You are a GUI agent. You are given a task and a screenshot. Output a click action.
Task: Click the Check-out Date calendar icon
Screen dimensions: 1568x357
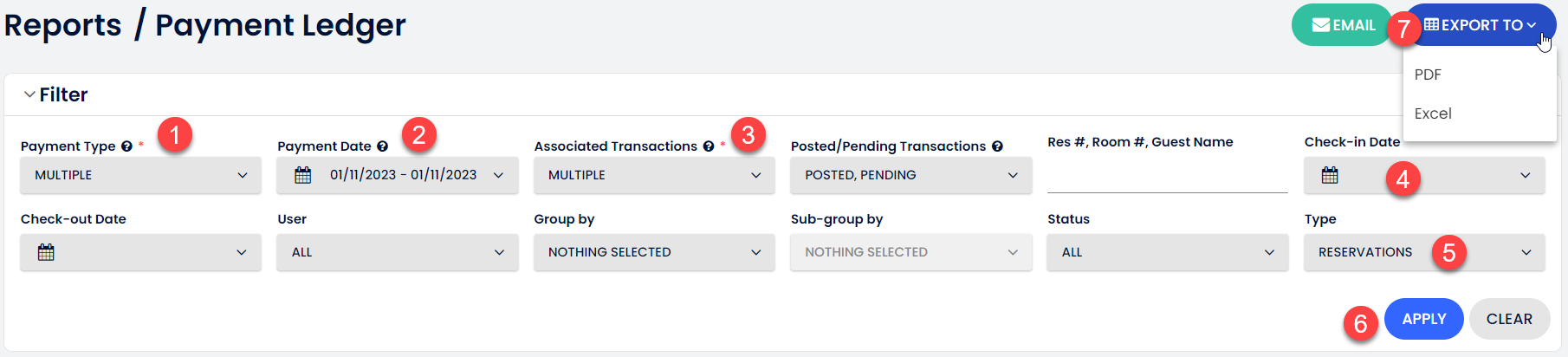[47, 252]
